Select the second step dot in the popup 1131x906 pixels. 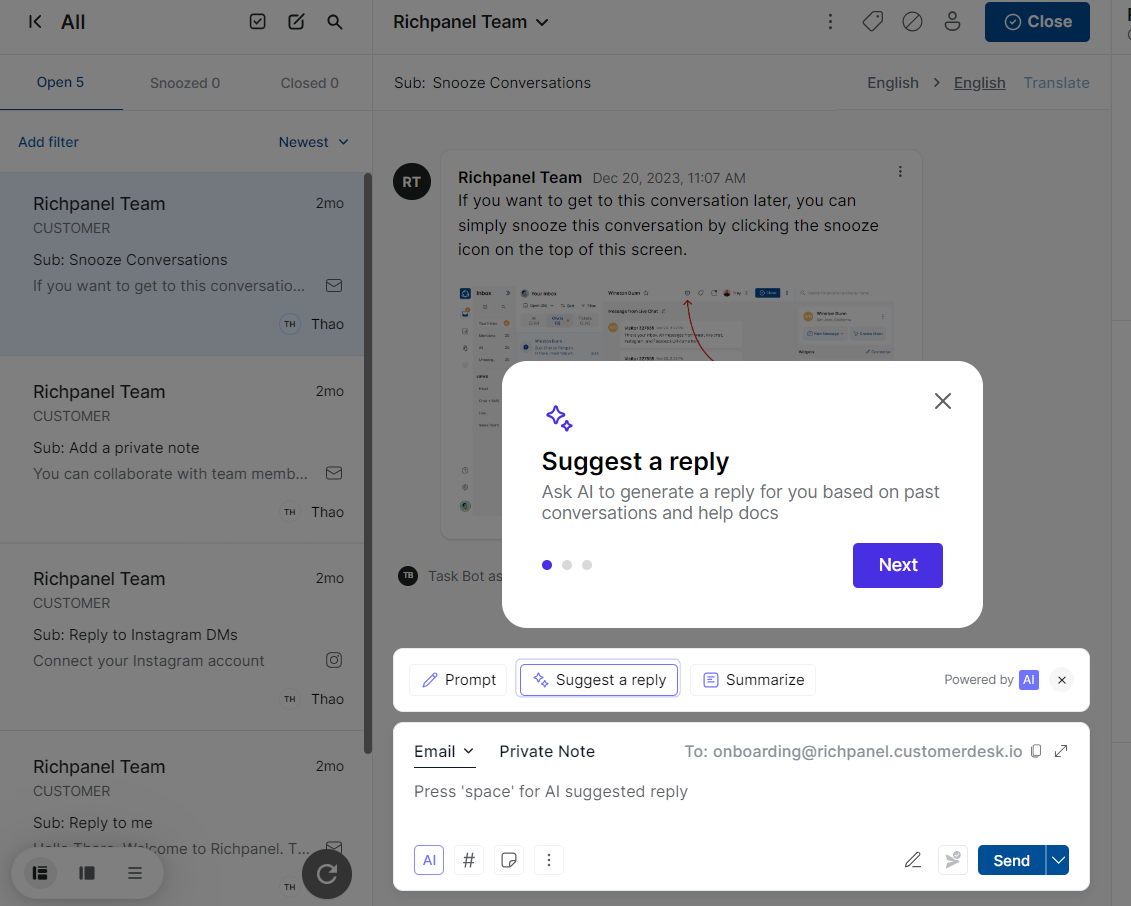click(567, 565)
